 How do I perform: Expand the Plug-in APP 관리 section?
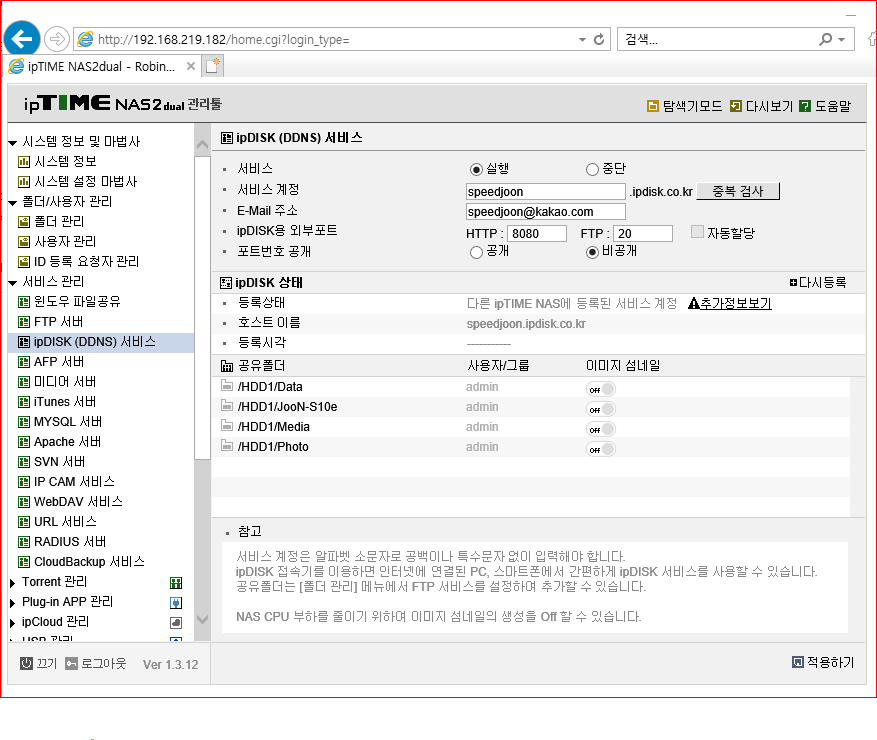coord(12,604)
